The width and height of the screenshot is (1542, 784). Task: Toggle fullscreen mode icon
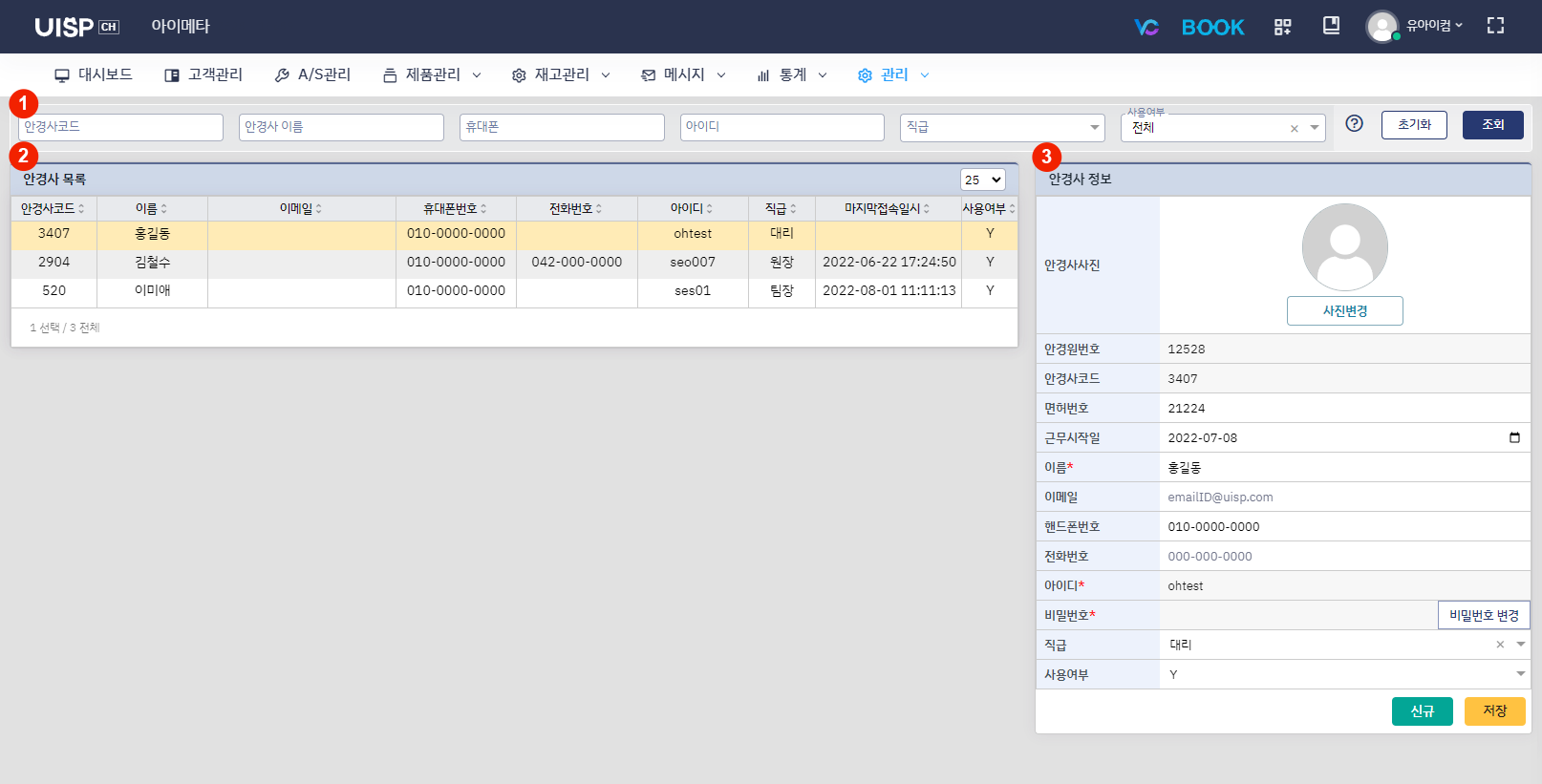[1495, 26]
